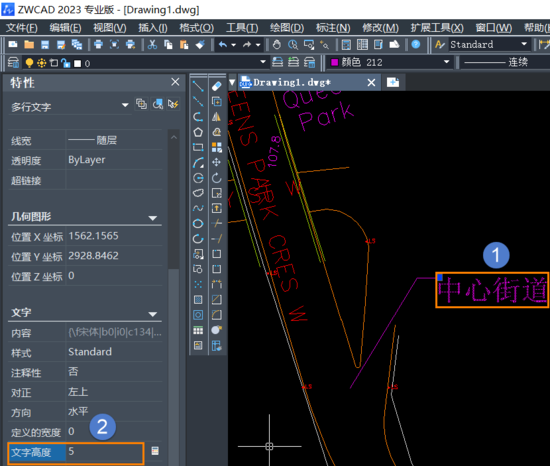The image size is (550, 466).
Task: Click the Match Properties brush icon
Action: point(200,45)
